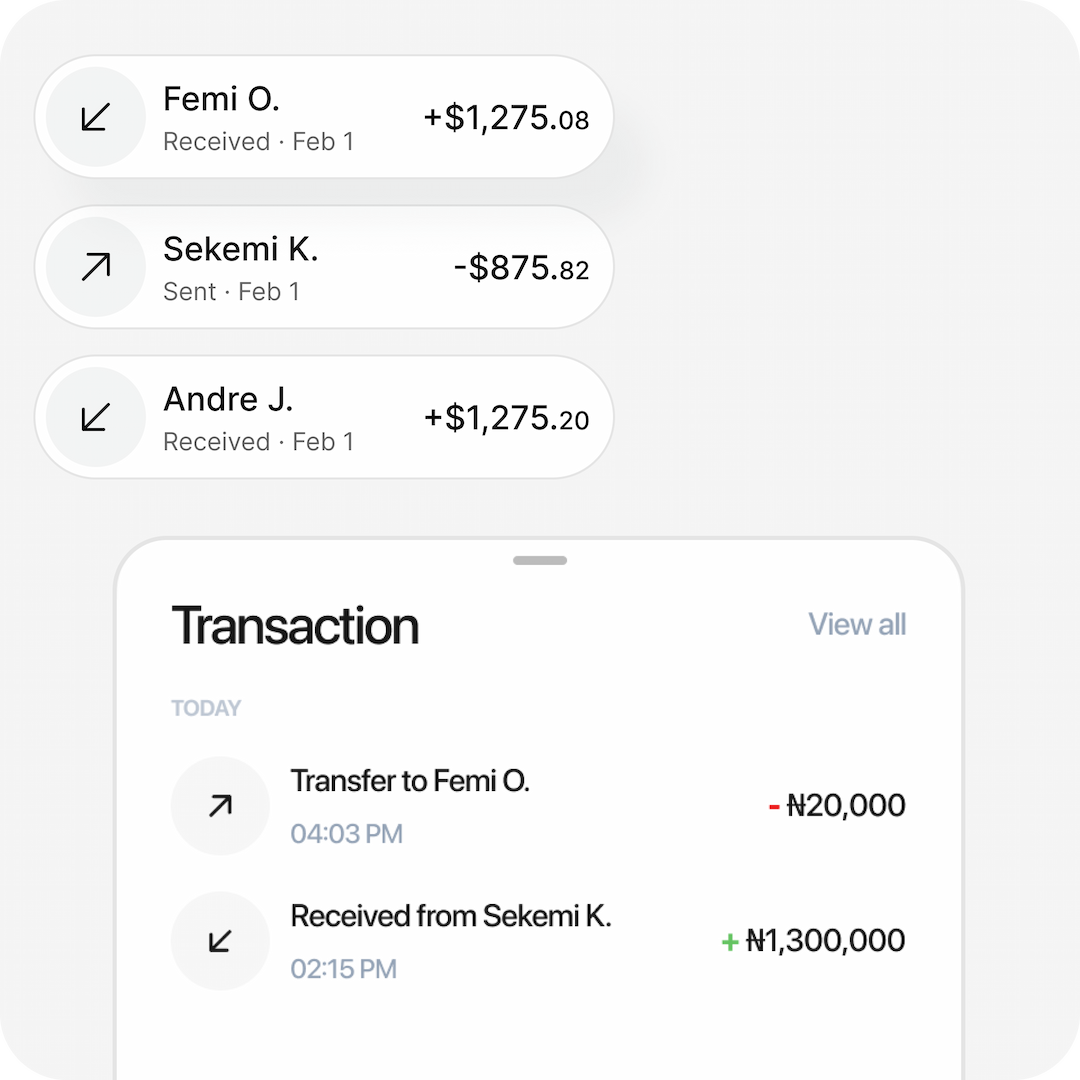The width and height of the screenshot is (1080, 1080).
Task: Click the +₦1,300,000 amount
Action: coord(813,940)
